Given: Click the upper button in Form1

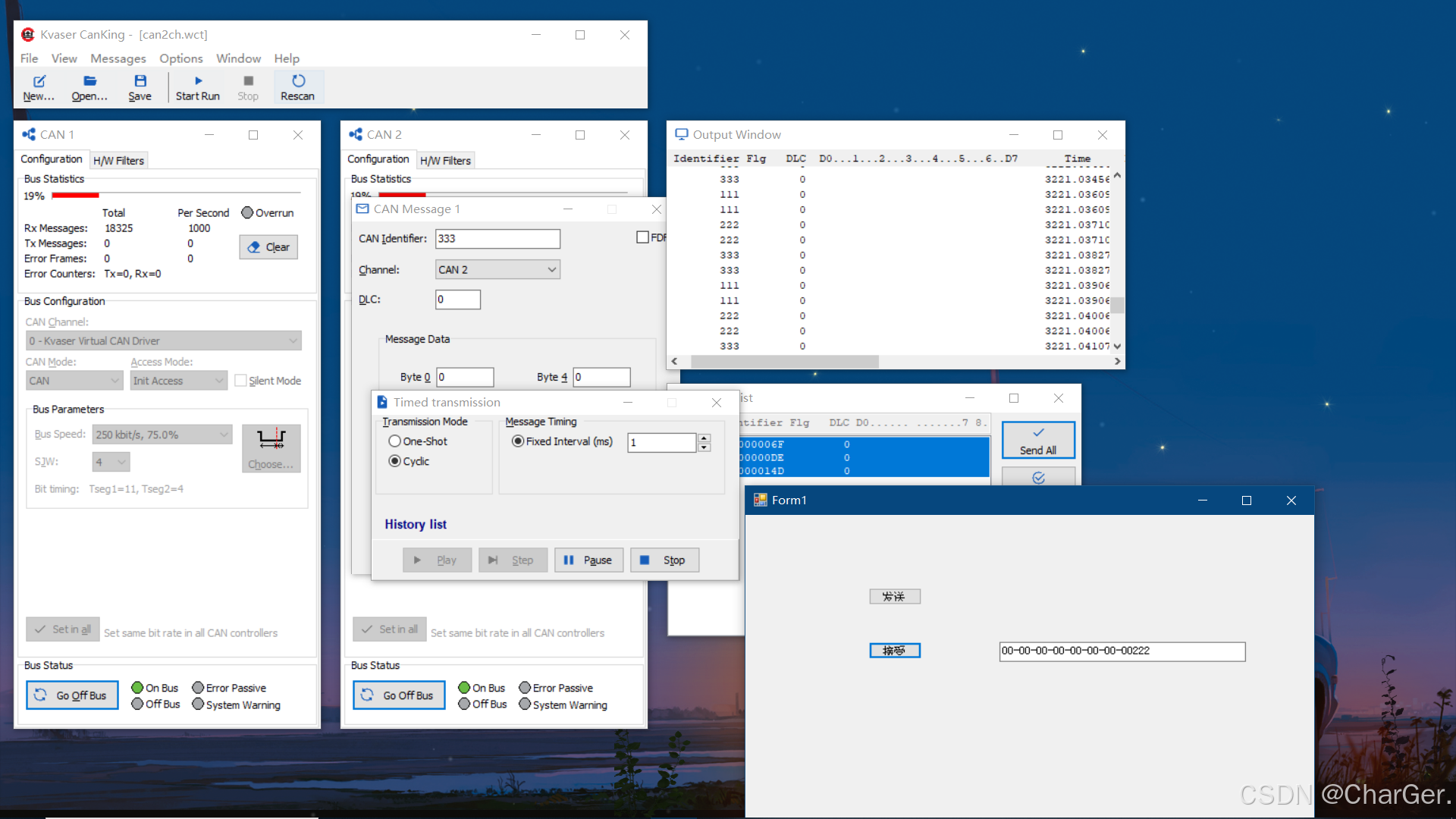Looking at the screenshot, I should [x=895, y=597].
